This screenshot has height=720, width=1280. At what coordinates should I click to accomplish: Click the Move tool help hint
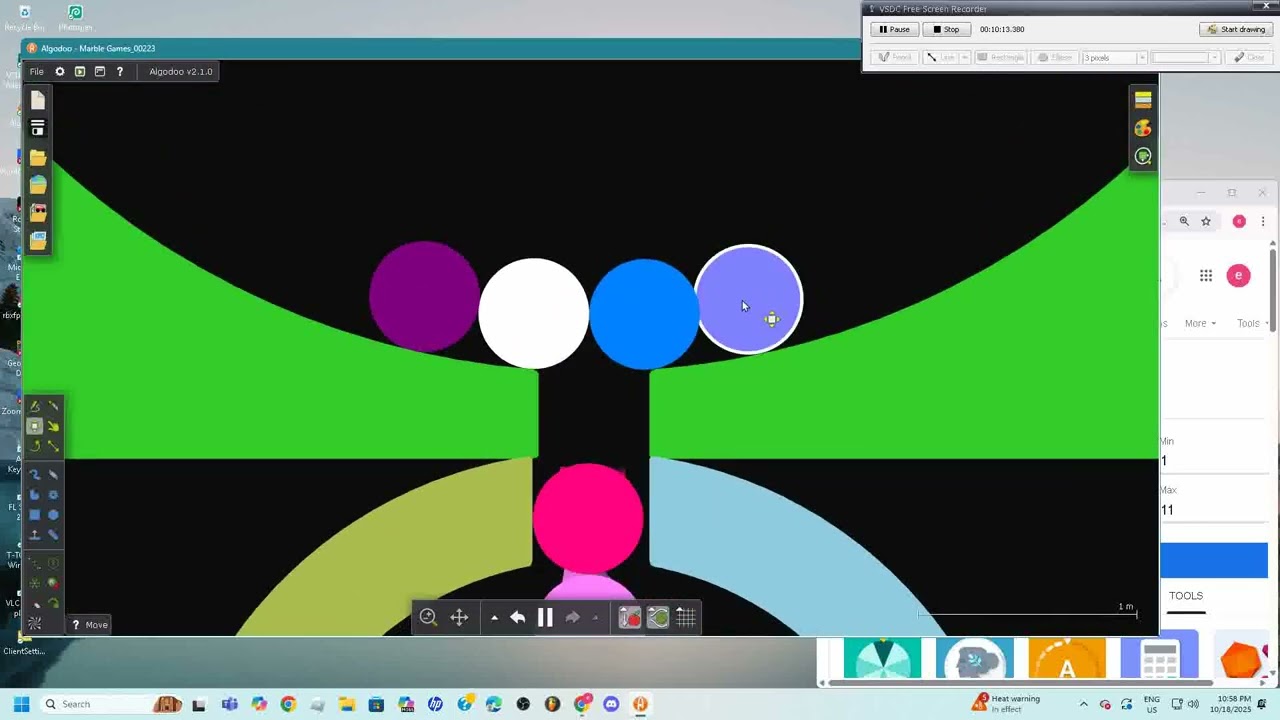click(90, 625)
